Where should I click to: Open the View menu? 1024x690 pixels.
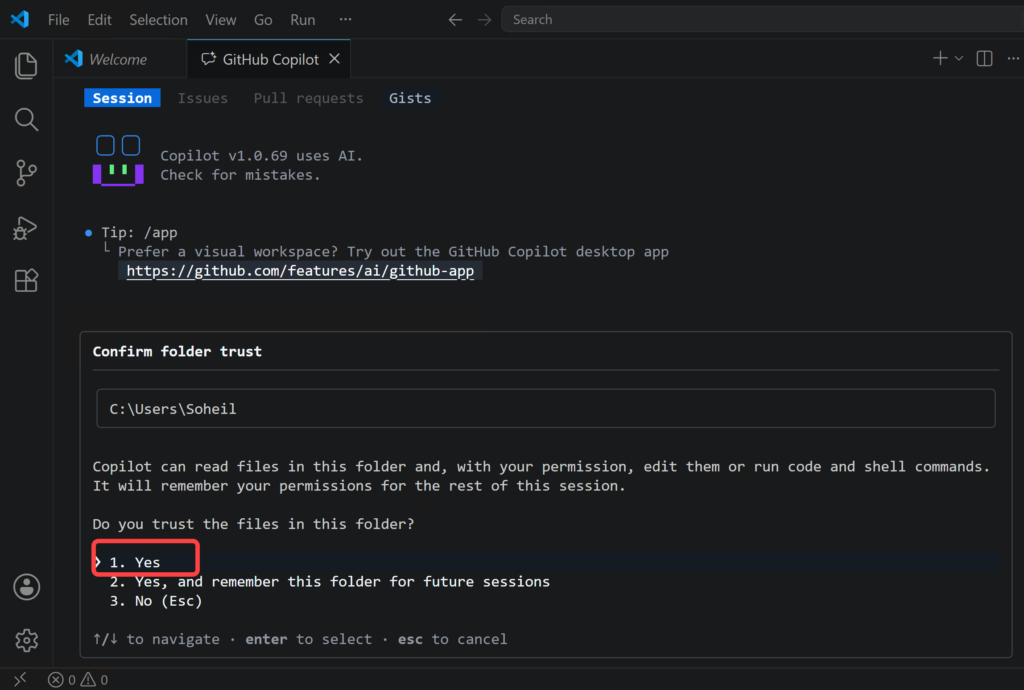point(221,20)
